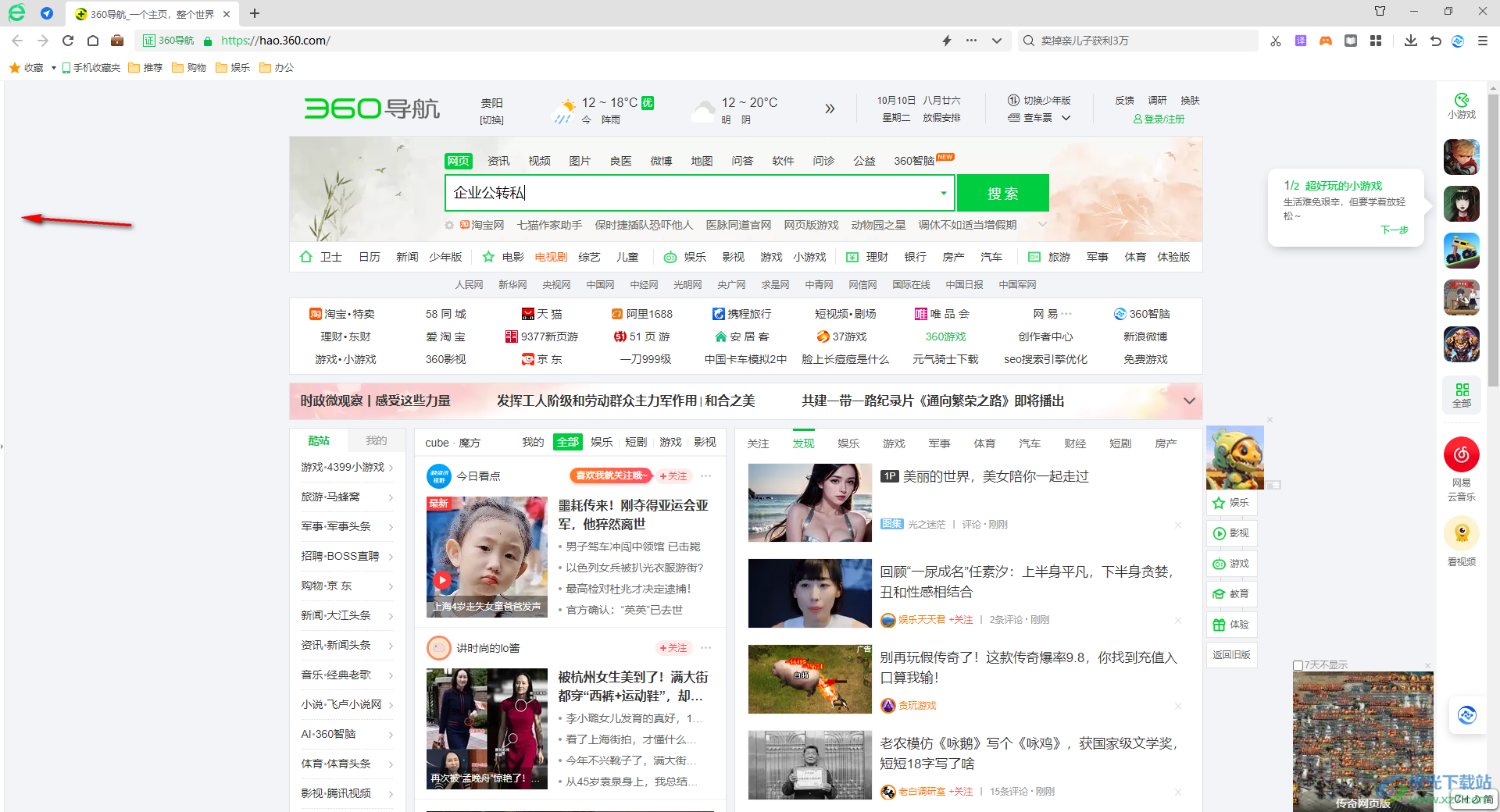The width and height of the screenshot is (1500, 812).
Task: Click the main search input field
Action: pyautogui.click(x=699, y=193)
